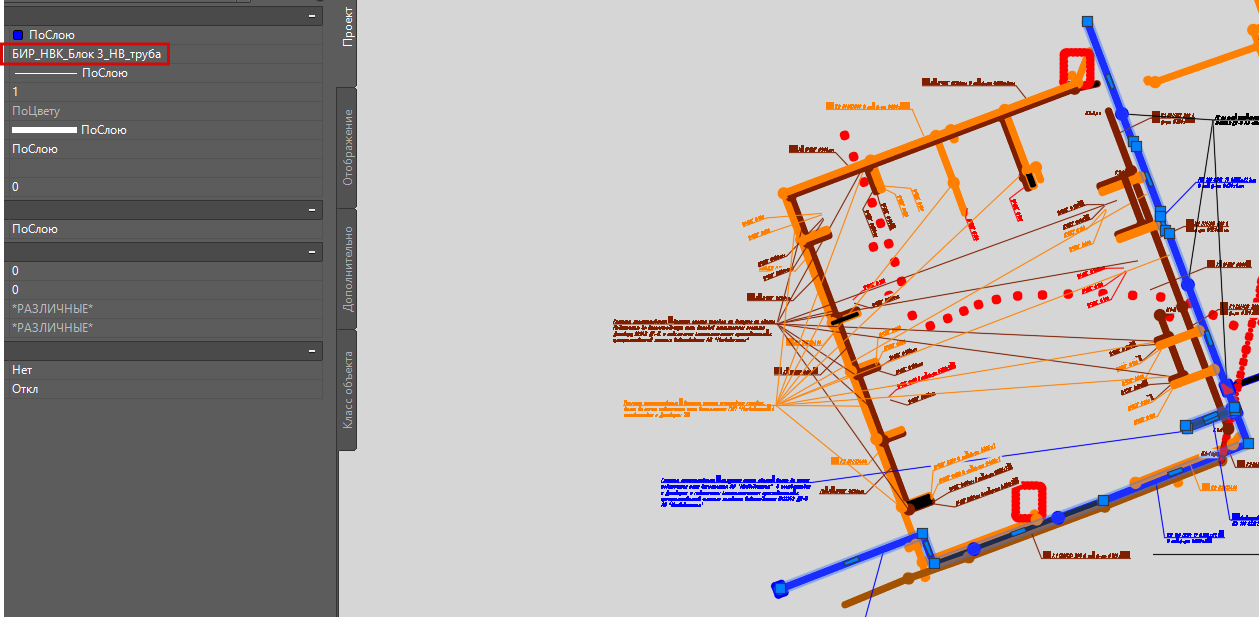The image size is (1259, 617).
Task: Click blue grip at lower-left end of blue pipe
Action: tap(779, 590)
